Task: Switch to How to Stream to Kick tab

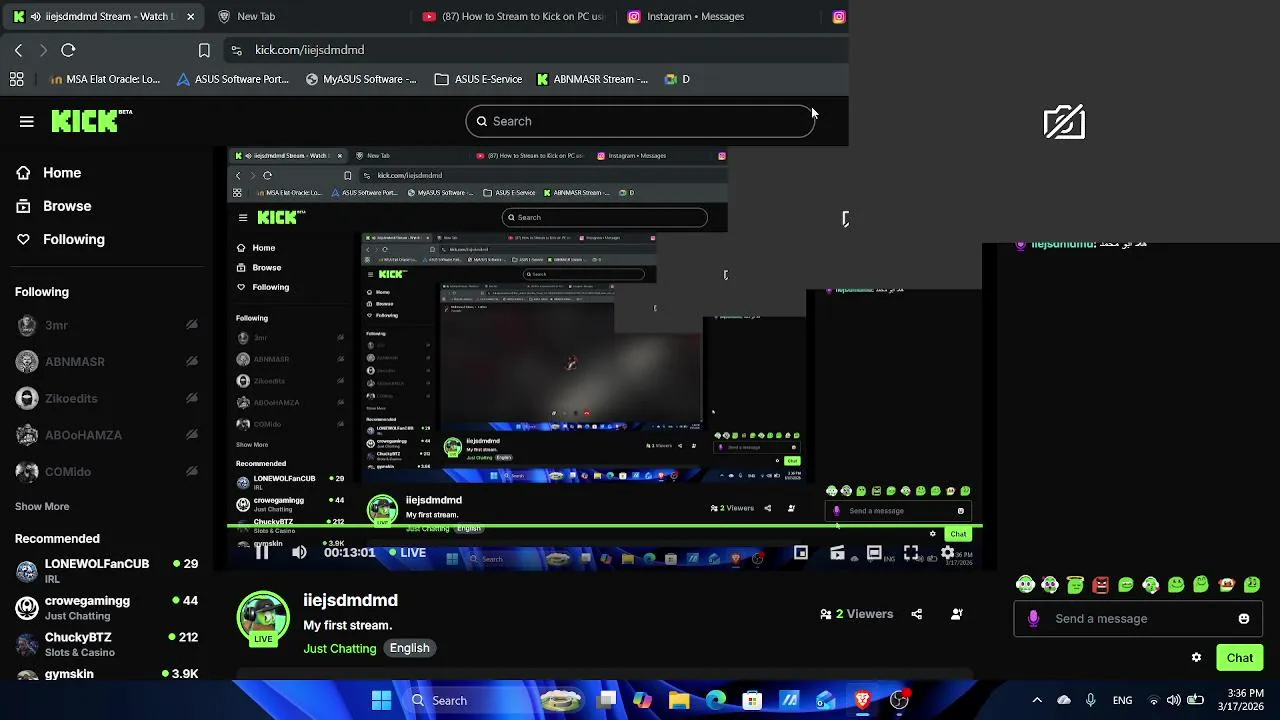Action: coord(513,16)
